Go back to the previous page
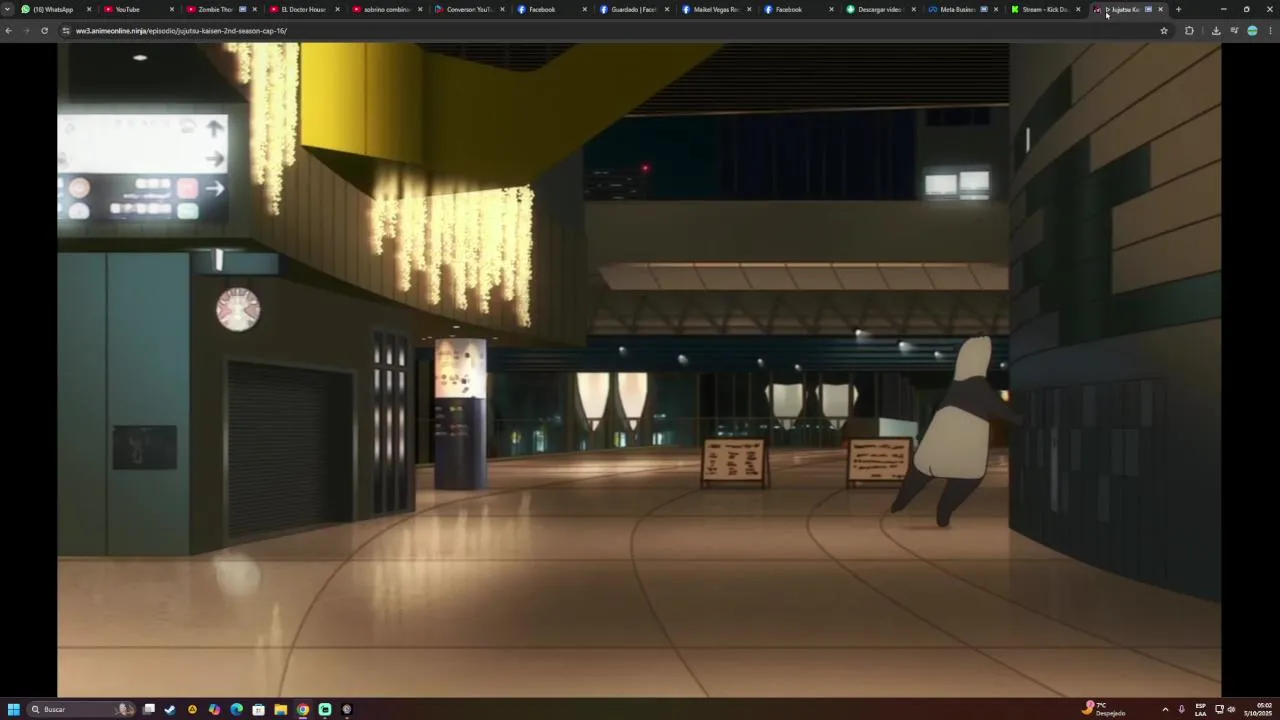 point(8,31)
